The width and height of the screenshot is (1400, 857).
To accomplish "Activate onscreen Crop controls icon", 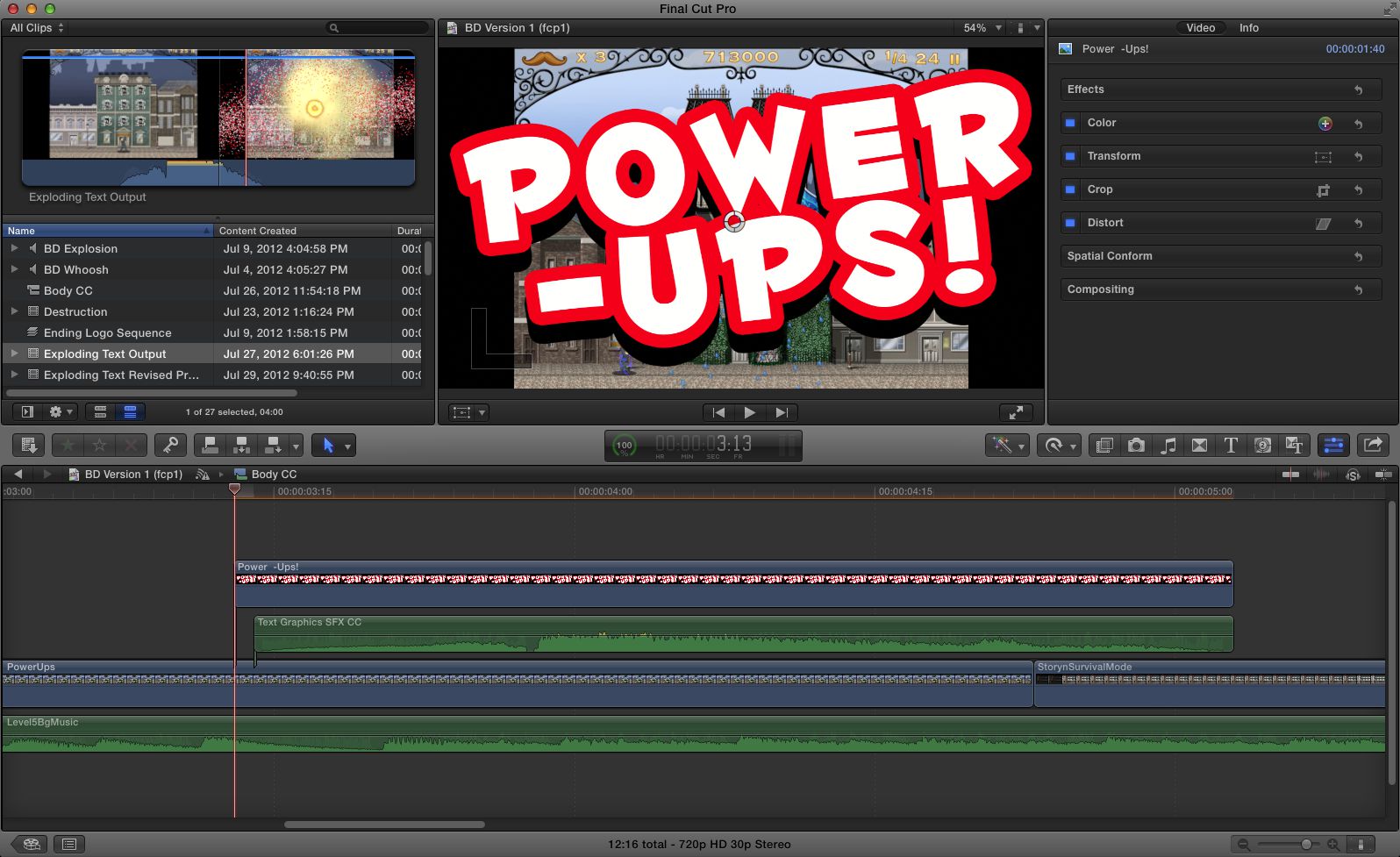I will (x=1323, y=190).
